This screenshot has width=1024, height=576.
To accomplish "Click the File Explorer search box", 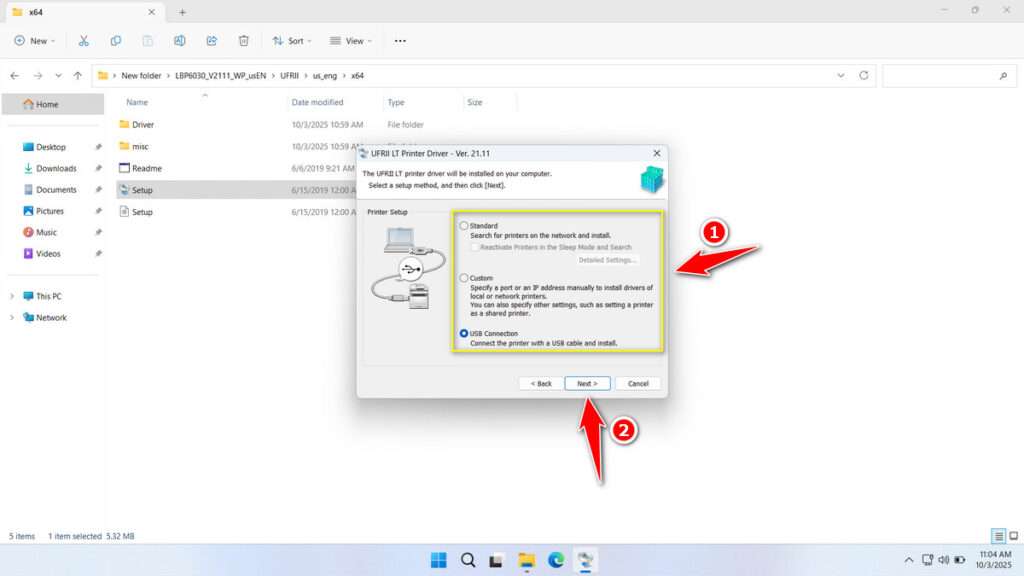I will pos(946,76).
